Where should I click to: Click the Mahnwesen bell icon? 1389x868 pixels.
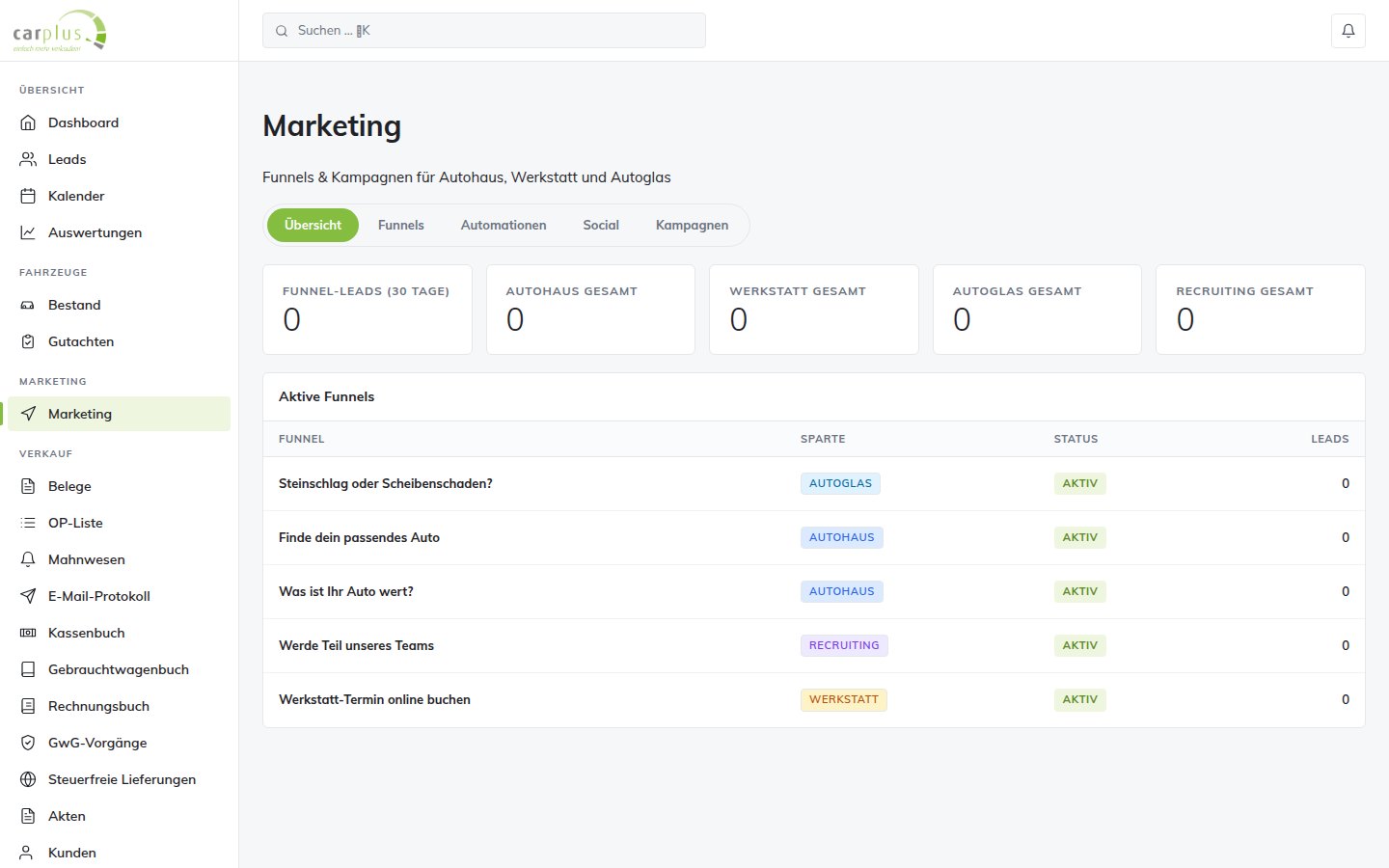[28, 559]
